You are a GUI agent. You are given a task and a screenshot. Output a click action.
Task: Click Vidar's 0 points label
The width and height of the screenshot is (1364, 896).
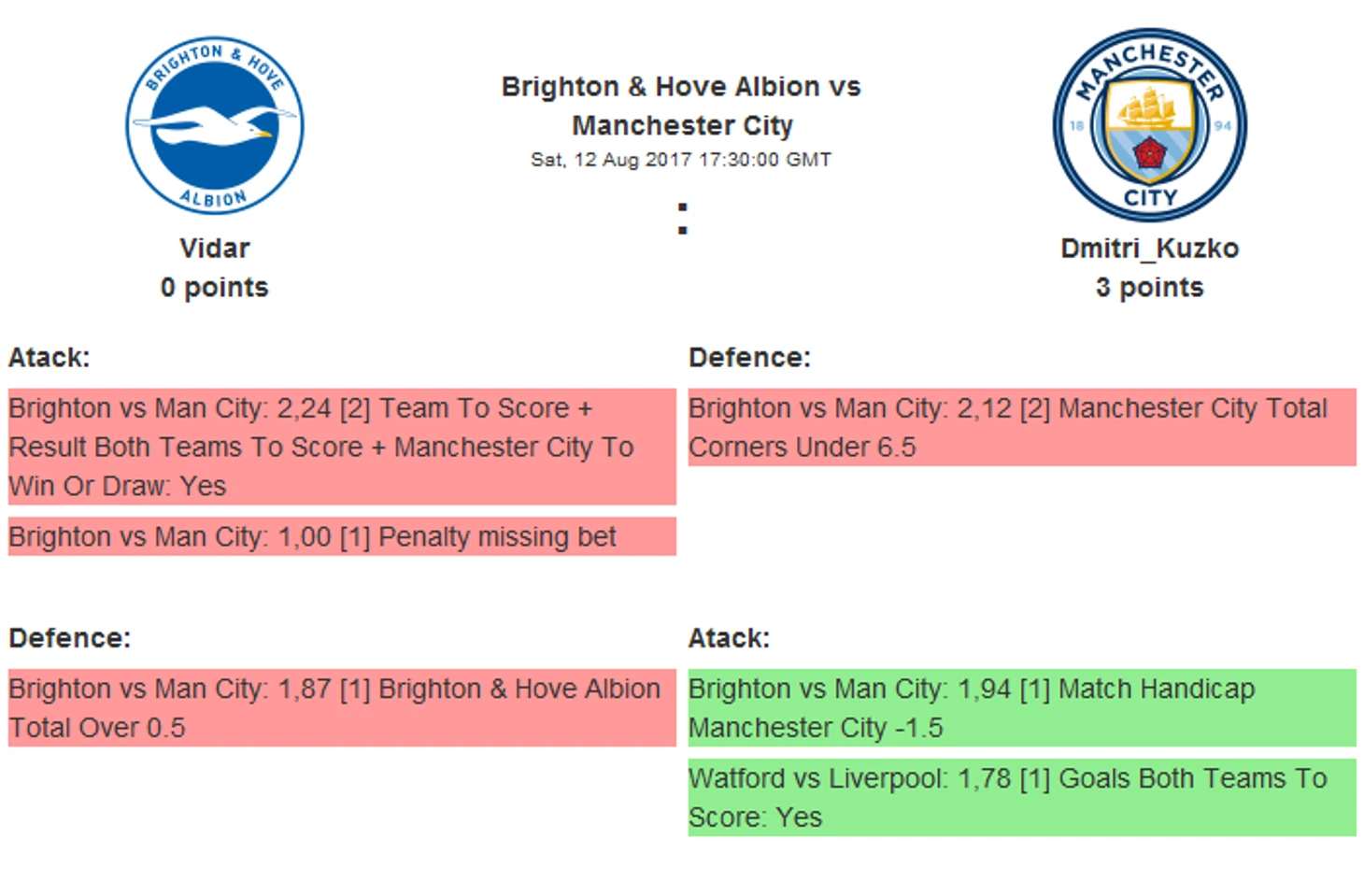(215, 288)
